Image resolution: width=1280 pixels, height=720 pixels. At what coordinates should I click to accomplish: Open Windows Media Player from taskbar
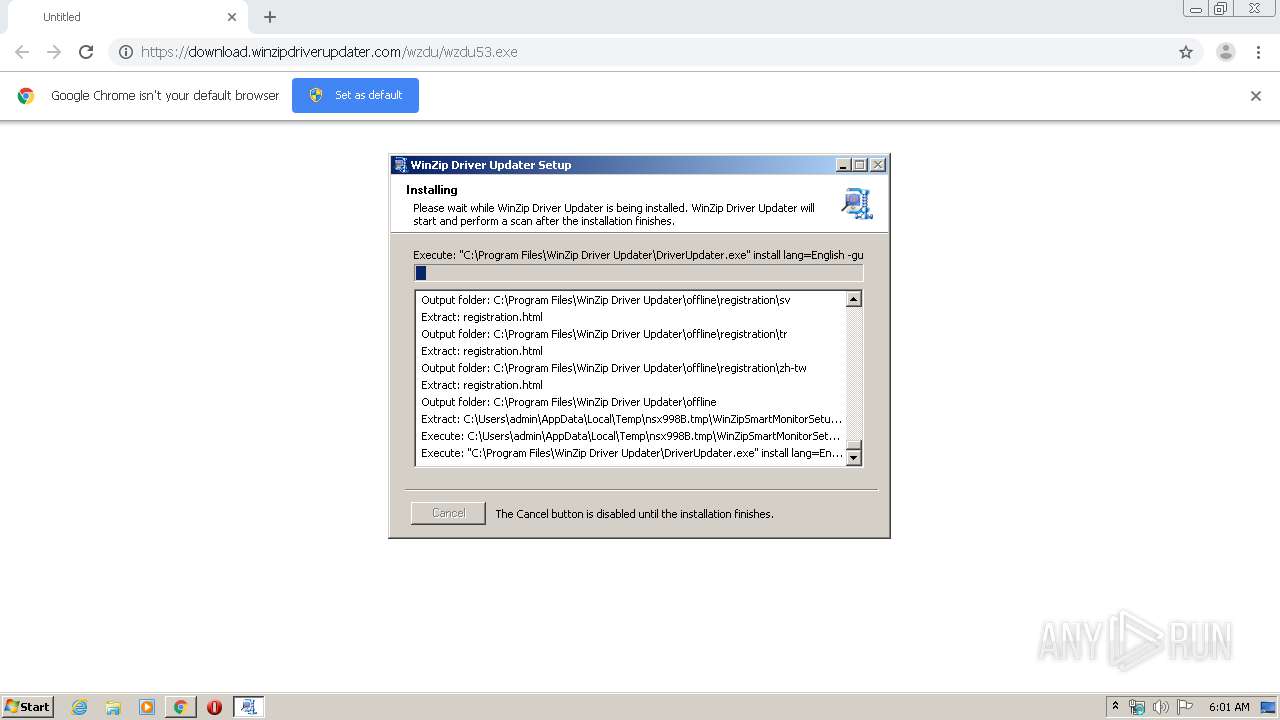[147, 707]
